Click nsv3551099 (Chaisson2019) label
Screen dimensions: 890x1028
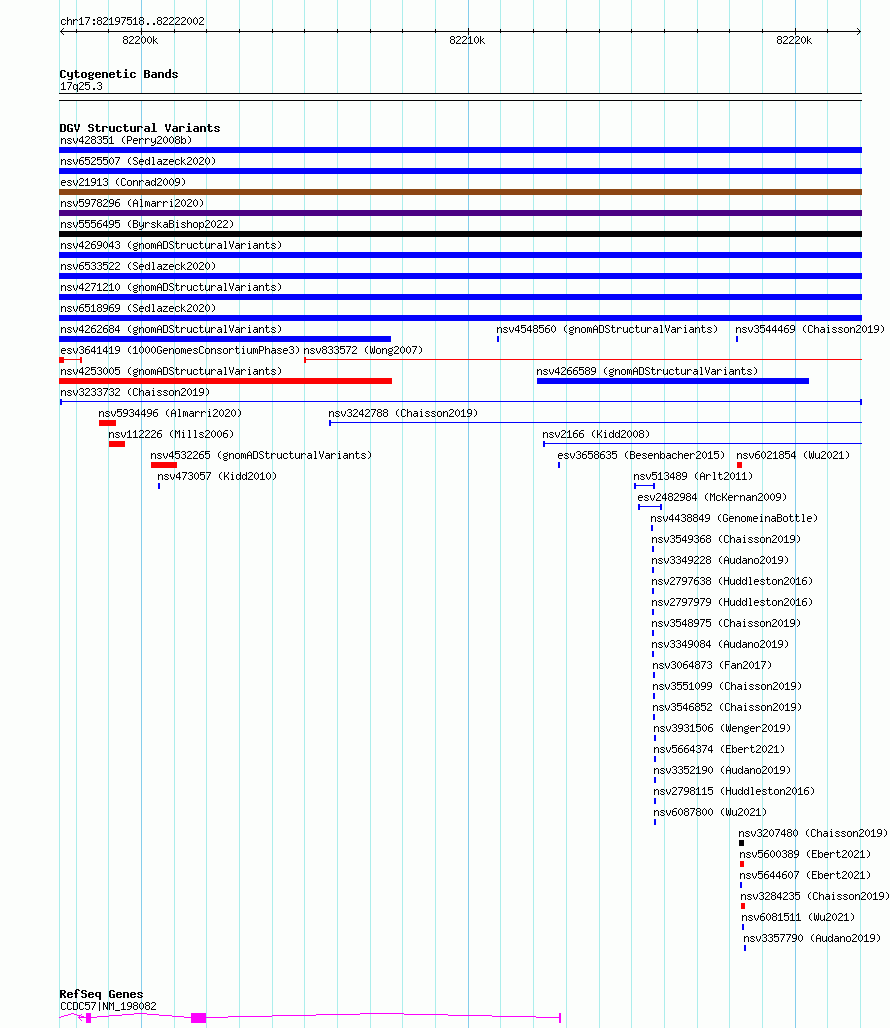[727, 686]
